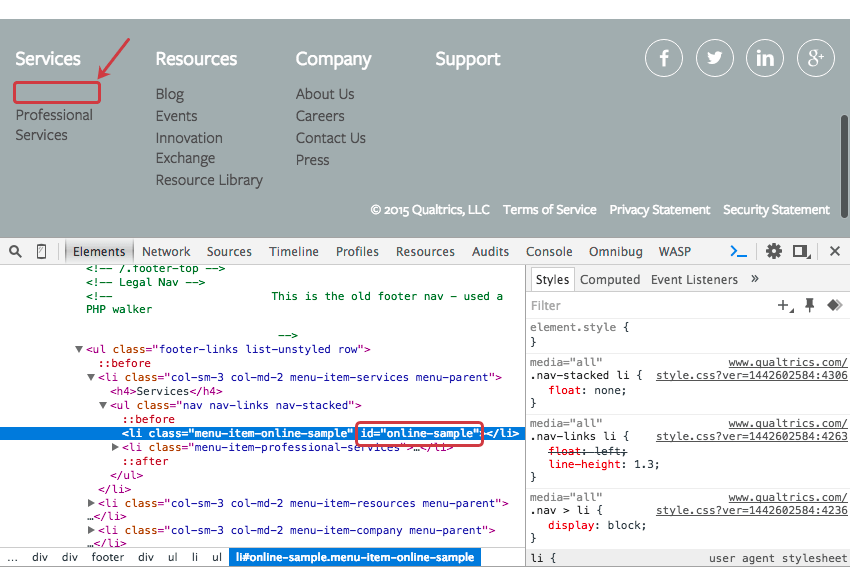This screenshot has width=850, height=567.
Task: Open the Privacy Statement link
Action: pyautogui.click(x=659, y=210)
